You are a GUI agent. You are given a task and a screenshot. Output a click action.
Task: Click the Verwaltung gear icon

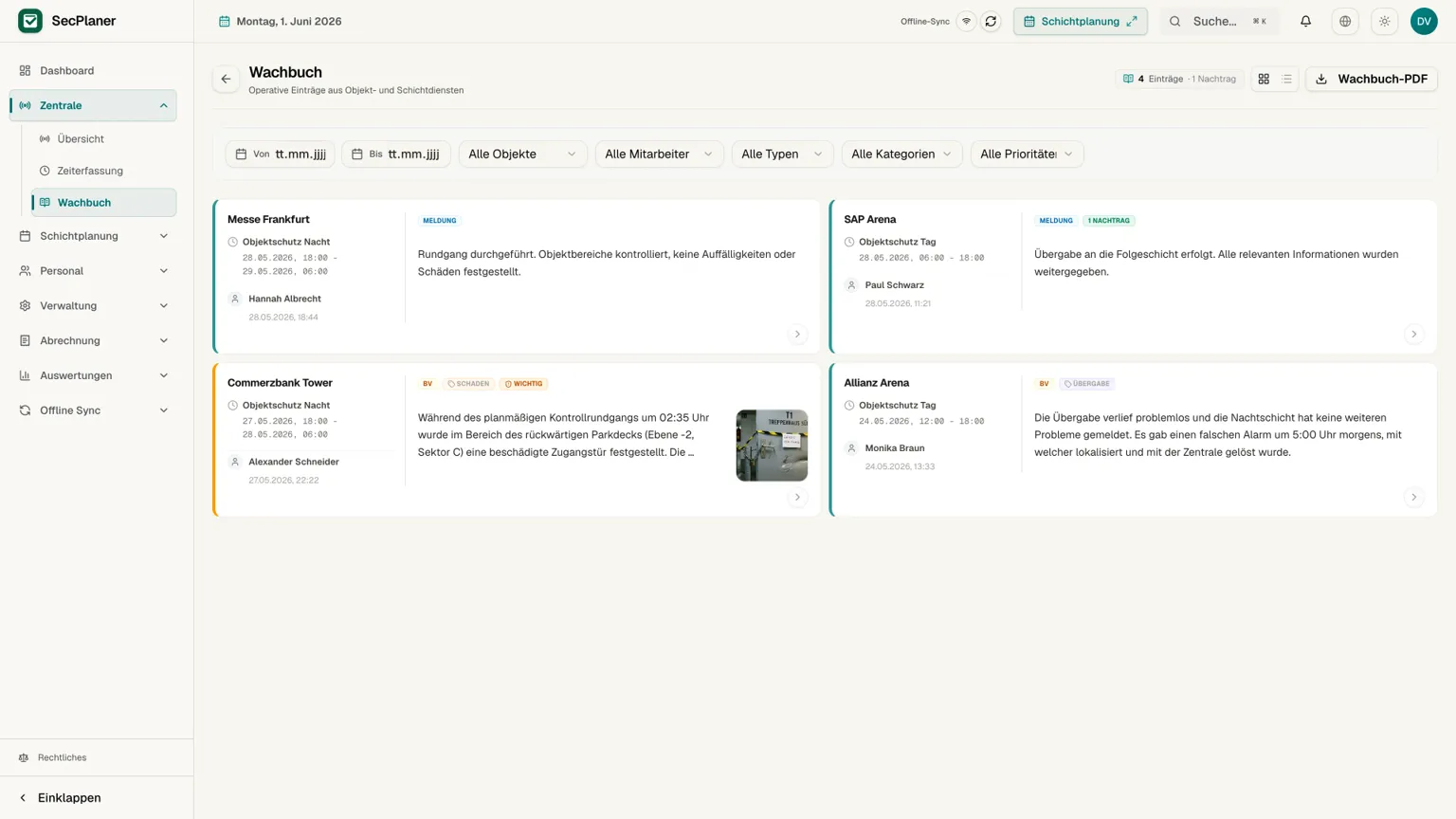tap(25, 305)
